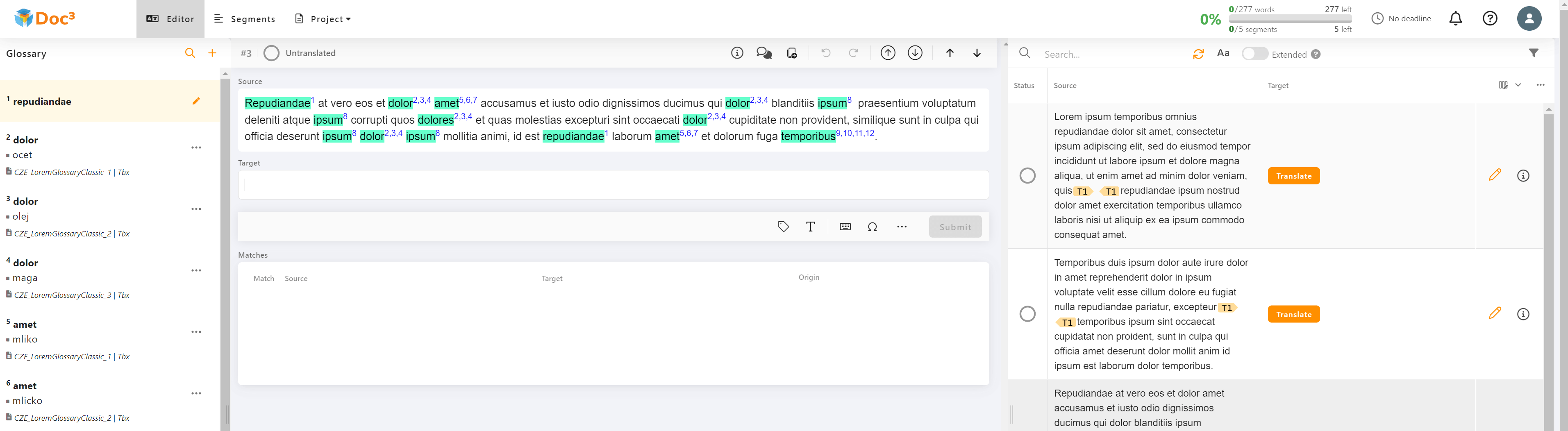Screen dimensions: 1568x431
Task: Add a new glossary term
Action: click(212, 53)
